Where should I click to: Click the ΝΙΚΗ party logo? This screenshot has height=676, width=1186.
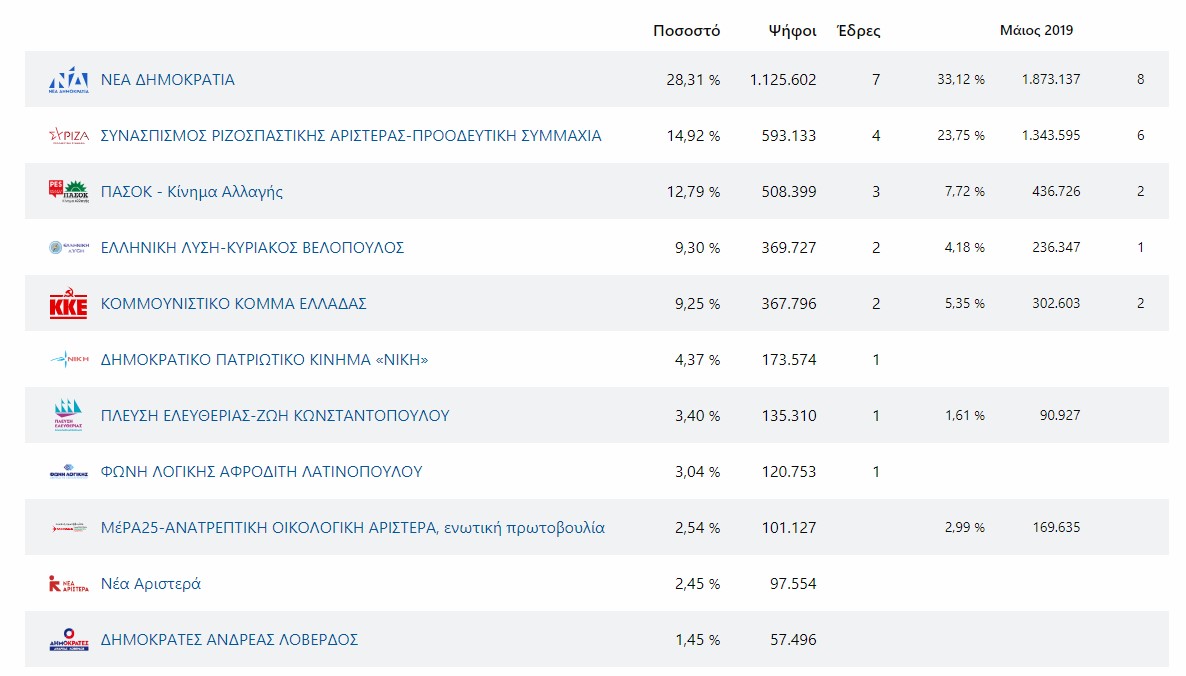[x=69, y=359]
